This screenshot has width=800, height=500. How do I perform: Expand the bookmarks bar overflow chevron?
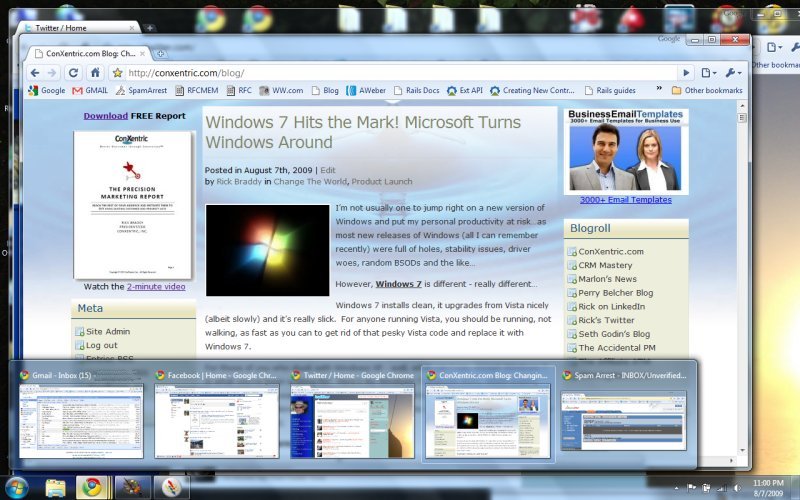[x=659, y=89]
